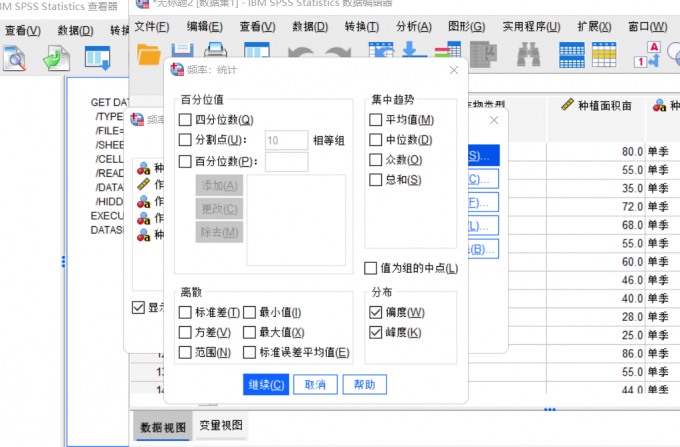Click the 百分位数 value input field
The image size is (680, 447).
pyautogui.click(x=286, y=162)
